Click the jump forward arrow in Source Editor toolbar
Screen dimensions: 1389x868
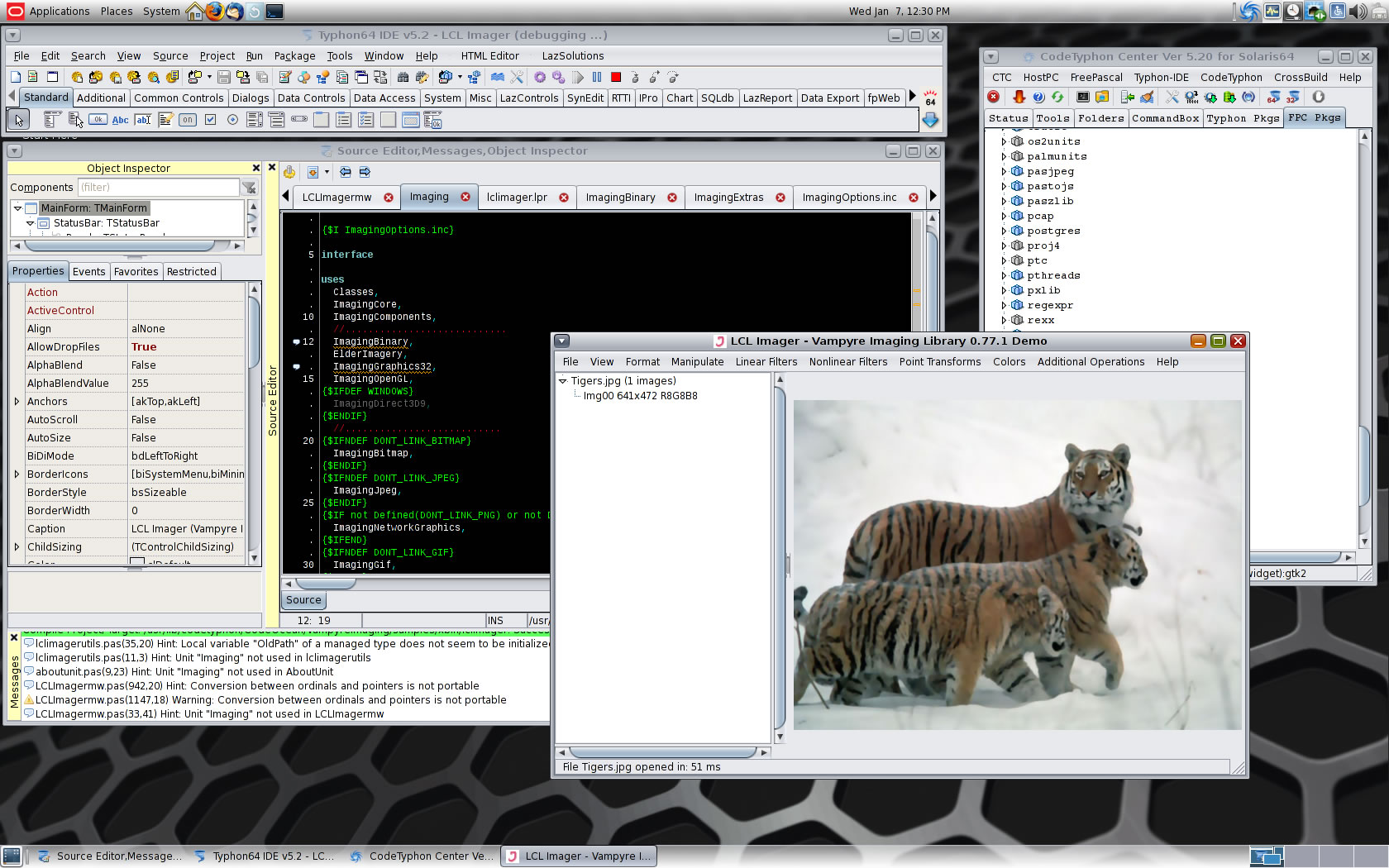[x=365, y=172]
